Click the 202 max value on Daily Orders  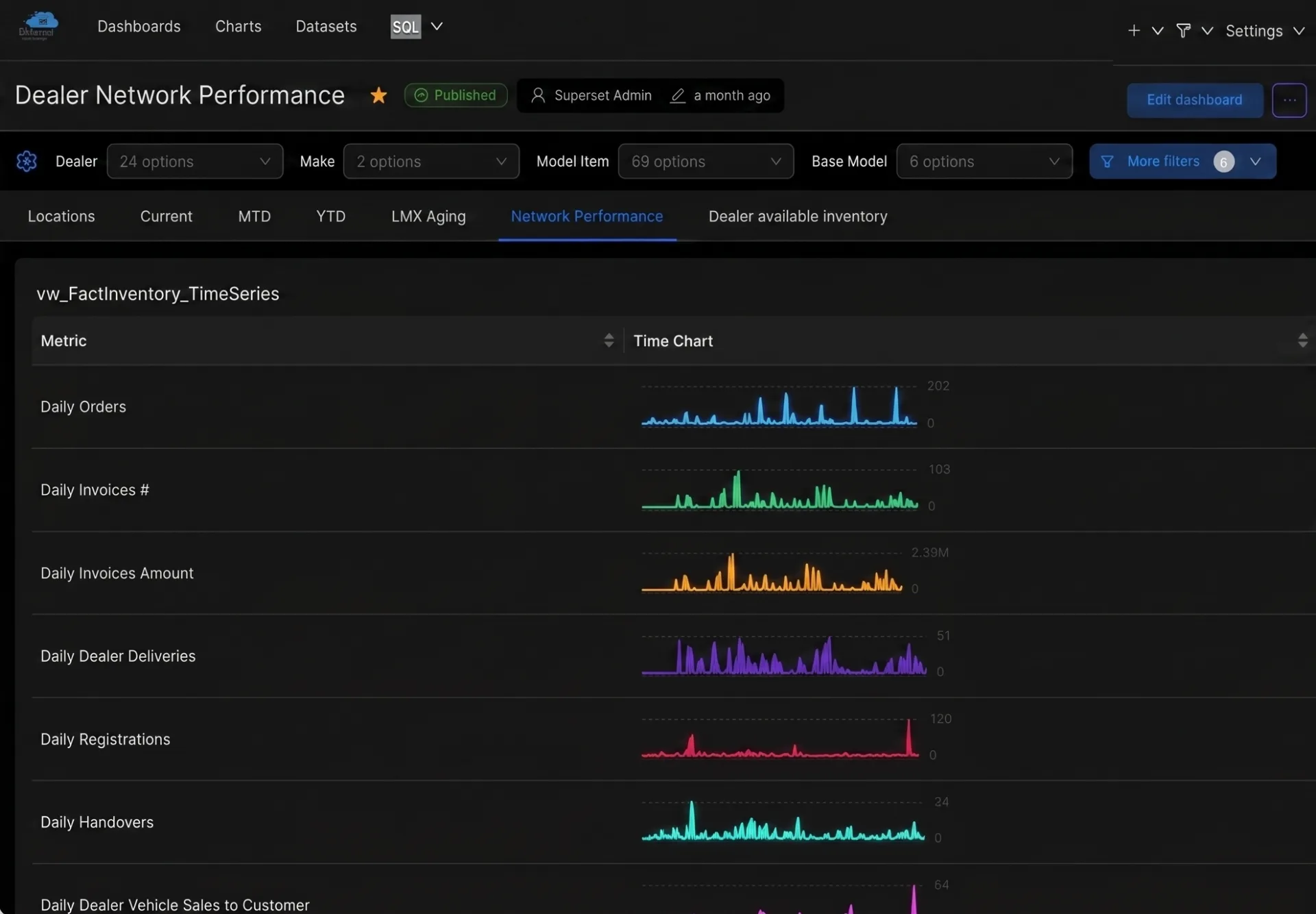click(938, 386)
